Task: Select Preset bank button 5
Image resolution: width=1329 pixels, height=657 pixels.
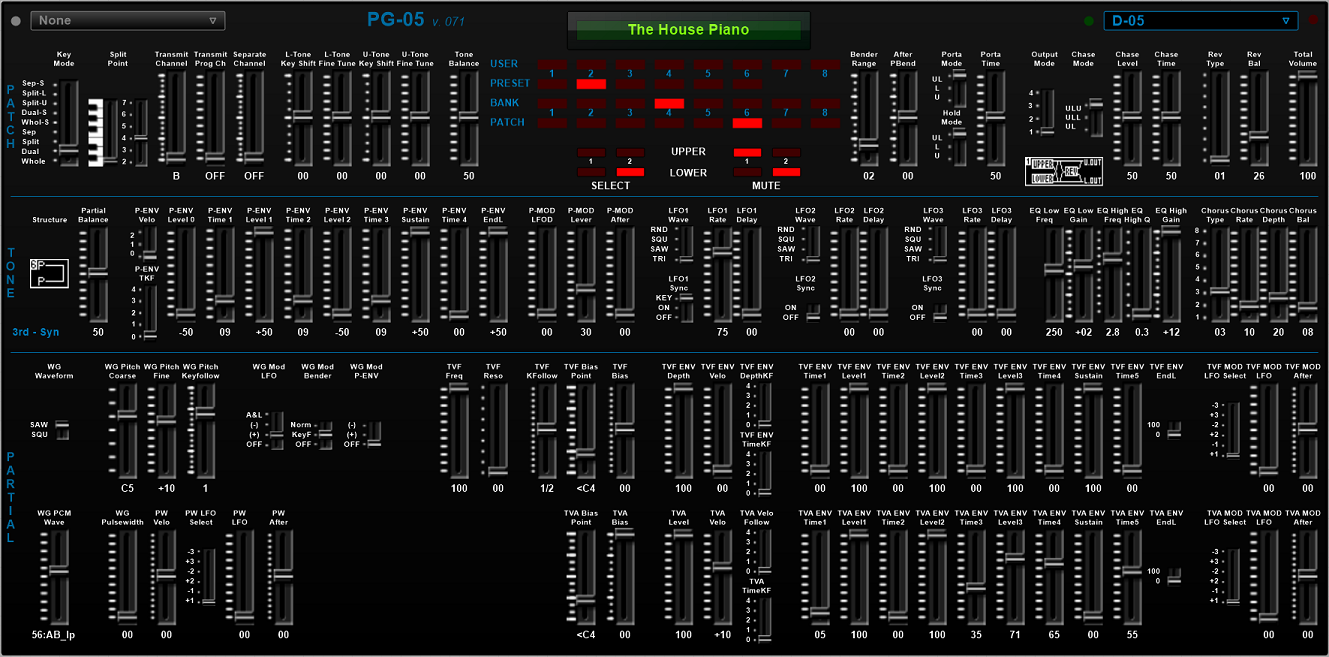Action: coord(708,84)
